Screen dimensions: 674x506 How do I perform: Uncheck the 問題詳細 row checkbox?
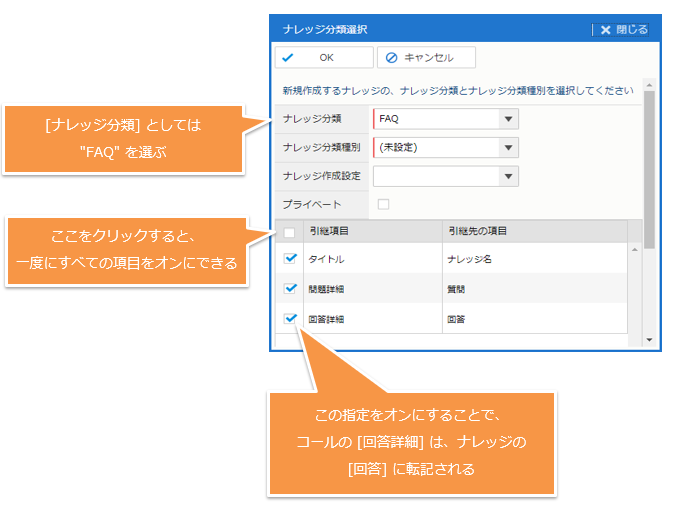tap(290, 289)
